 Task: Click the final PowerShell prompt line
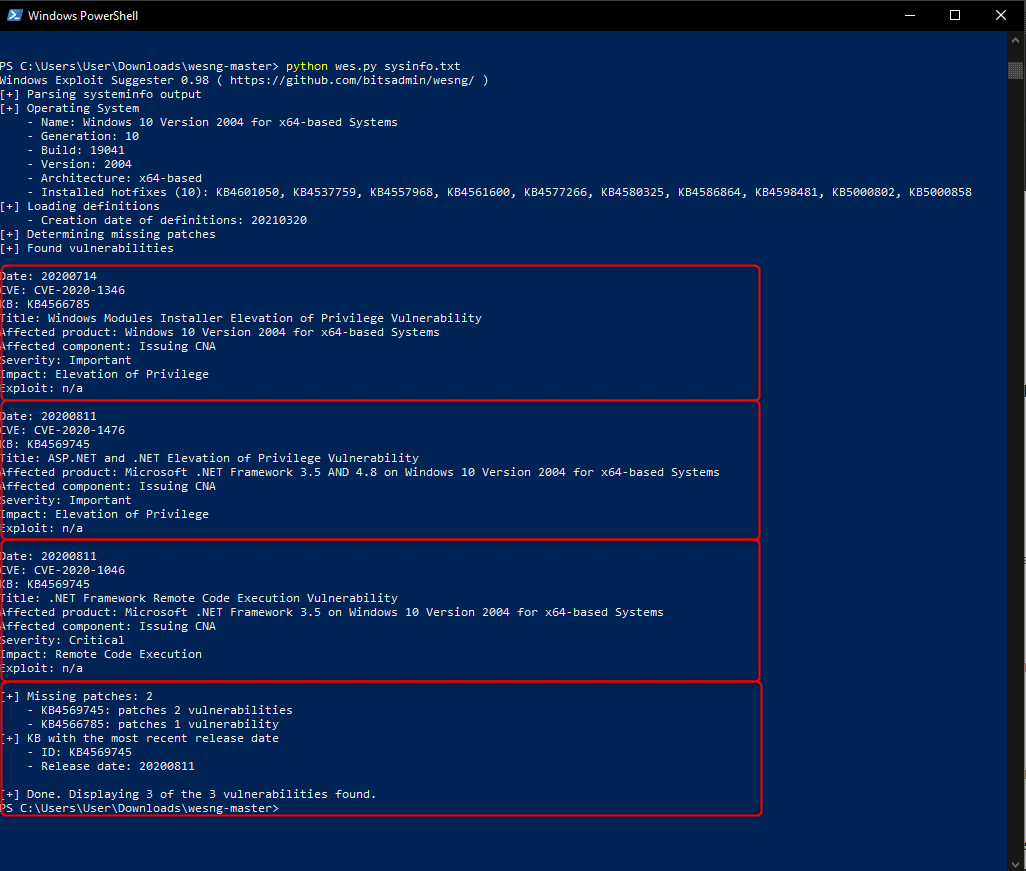point(139,809)
